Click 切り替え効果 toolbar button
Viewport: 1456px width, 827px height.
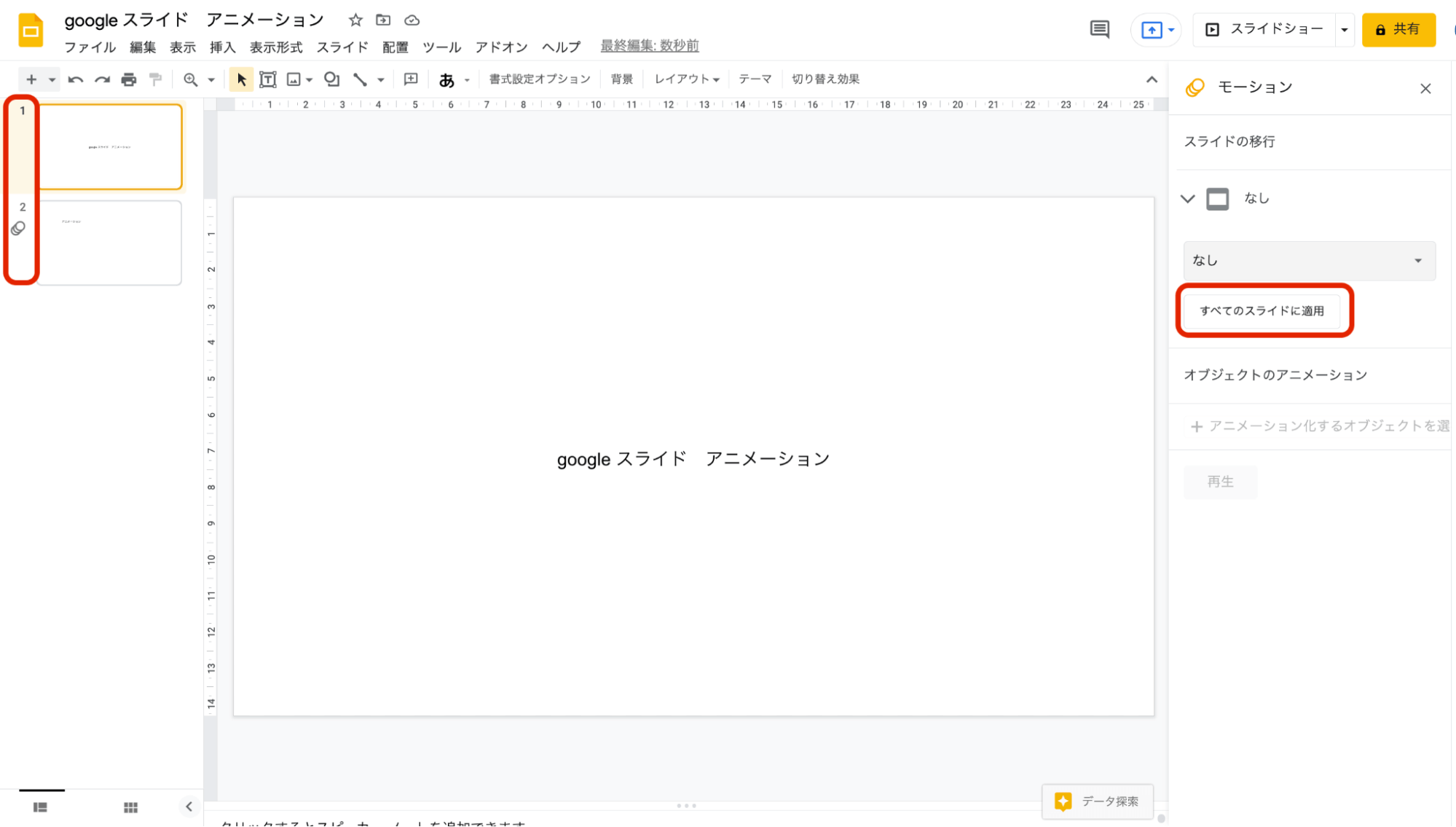pyautogui.click(x=825, y=79)
